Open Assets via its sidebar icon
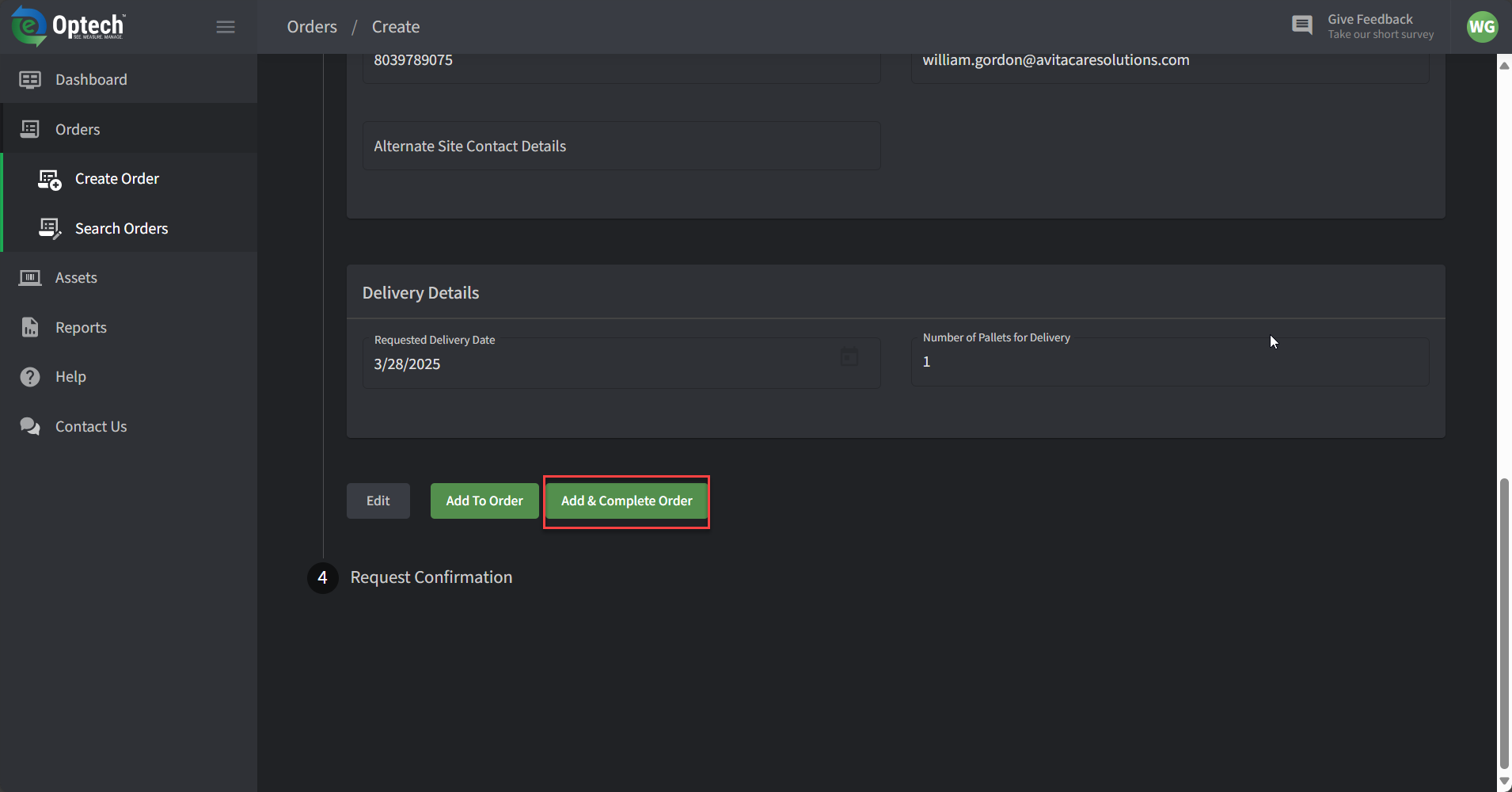Image resolution: width=1512 pixels, height=792 pixels. [30, 278]
